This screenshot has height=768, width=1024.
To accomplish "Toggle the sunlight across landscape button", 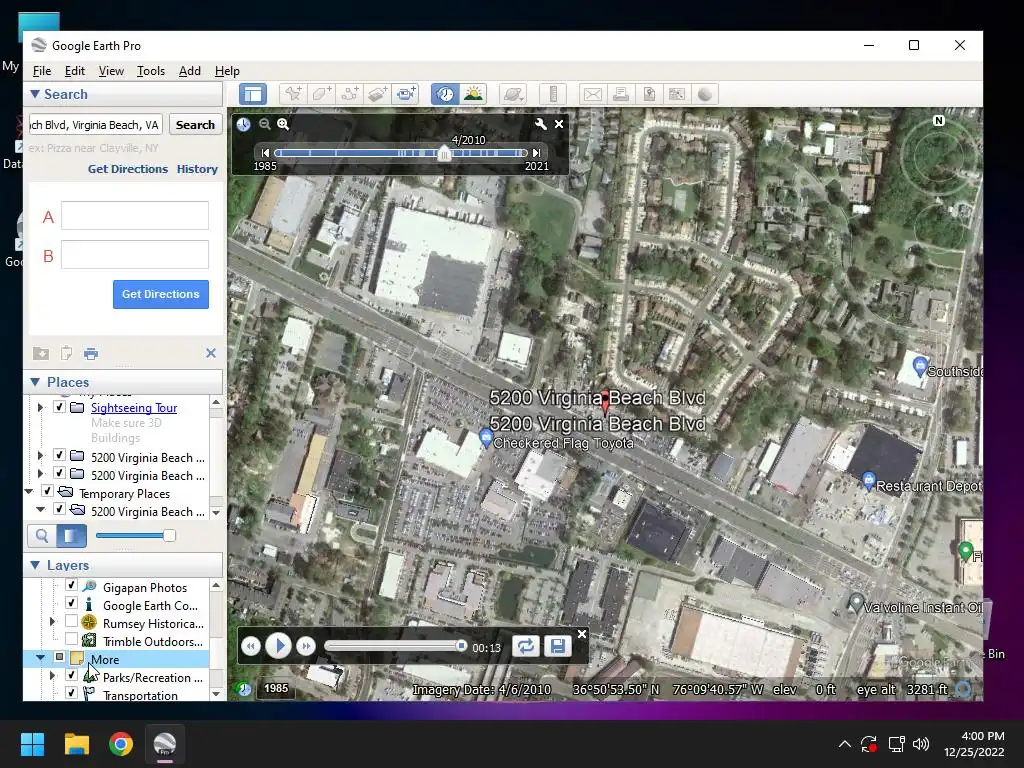I will [473, 94].
